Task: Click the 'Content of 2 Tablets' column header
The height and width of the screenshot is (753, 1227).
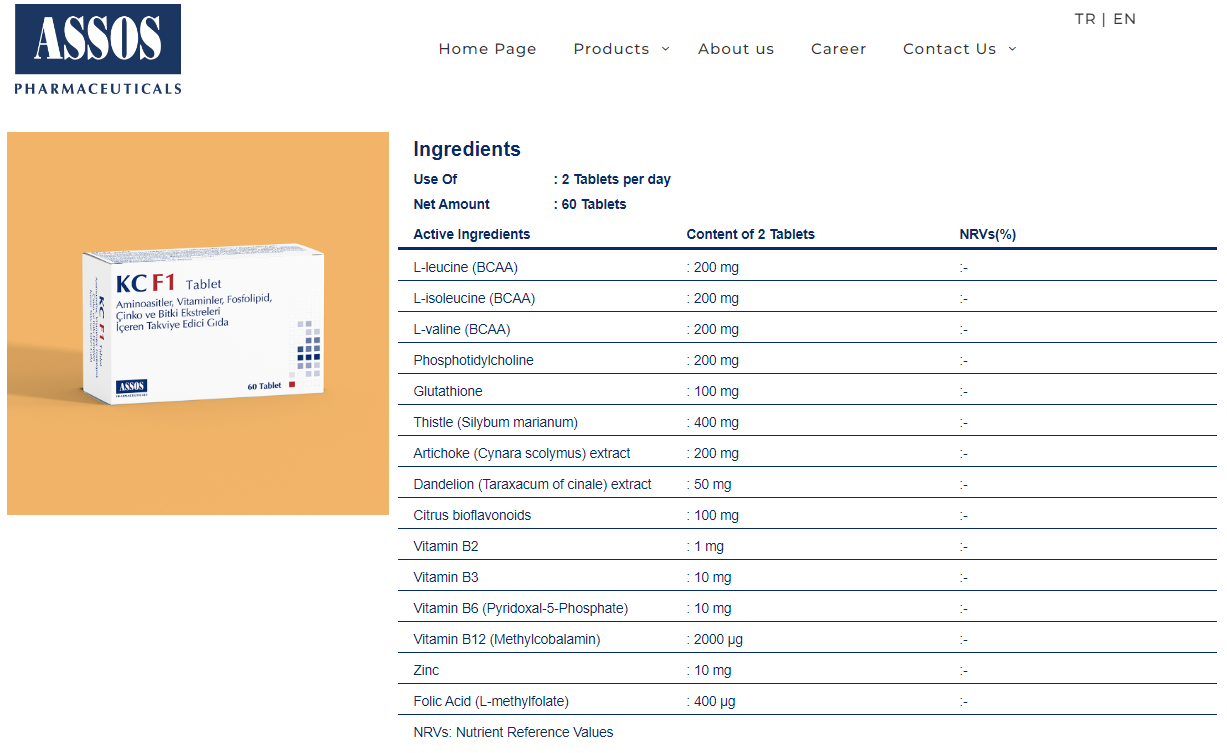Action: 751,235
